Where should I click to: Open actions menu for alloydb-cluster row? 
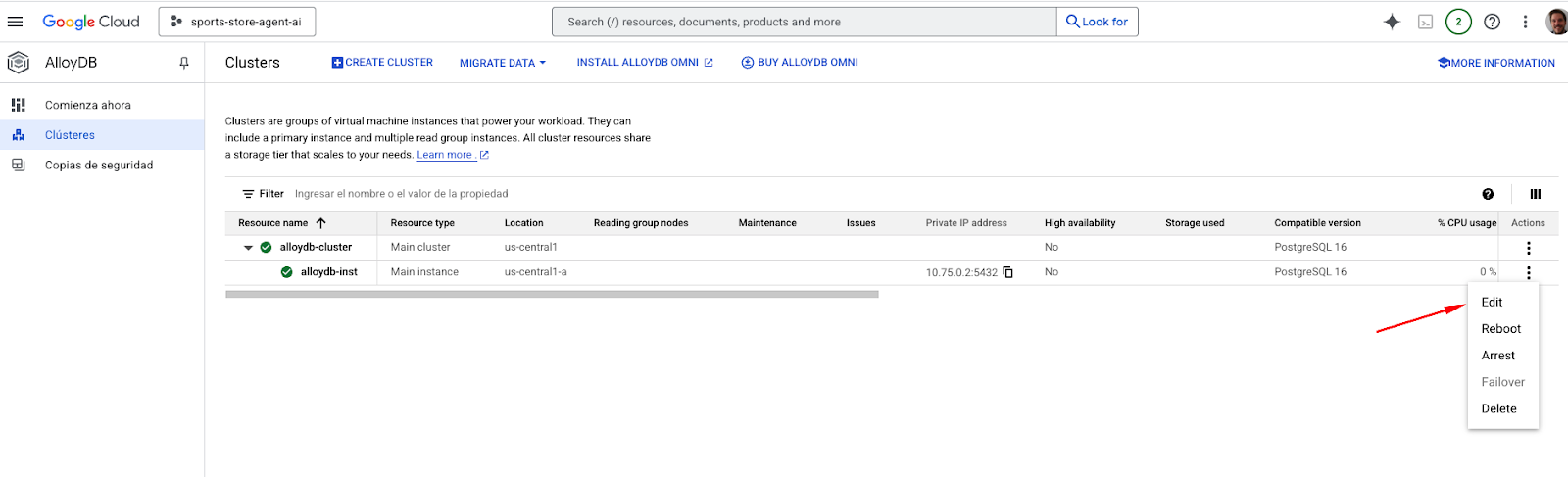pos(1528,248)
